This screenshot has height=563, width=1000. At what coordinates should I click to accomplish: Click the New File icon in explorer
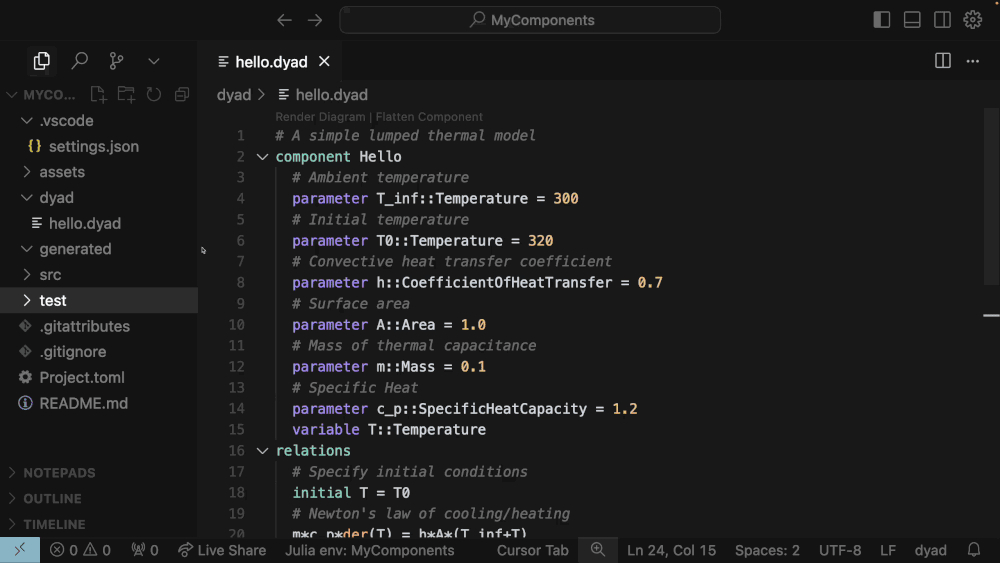click(x=98, y=95)
